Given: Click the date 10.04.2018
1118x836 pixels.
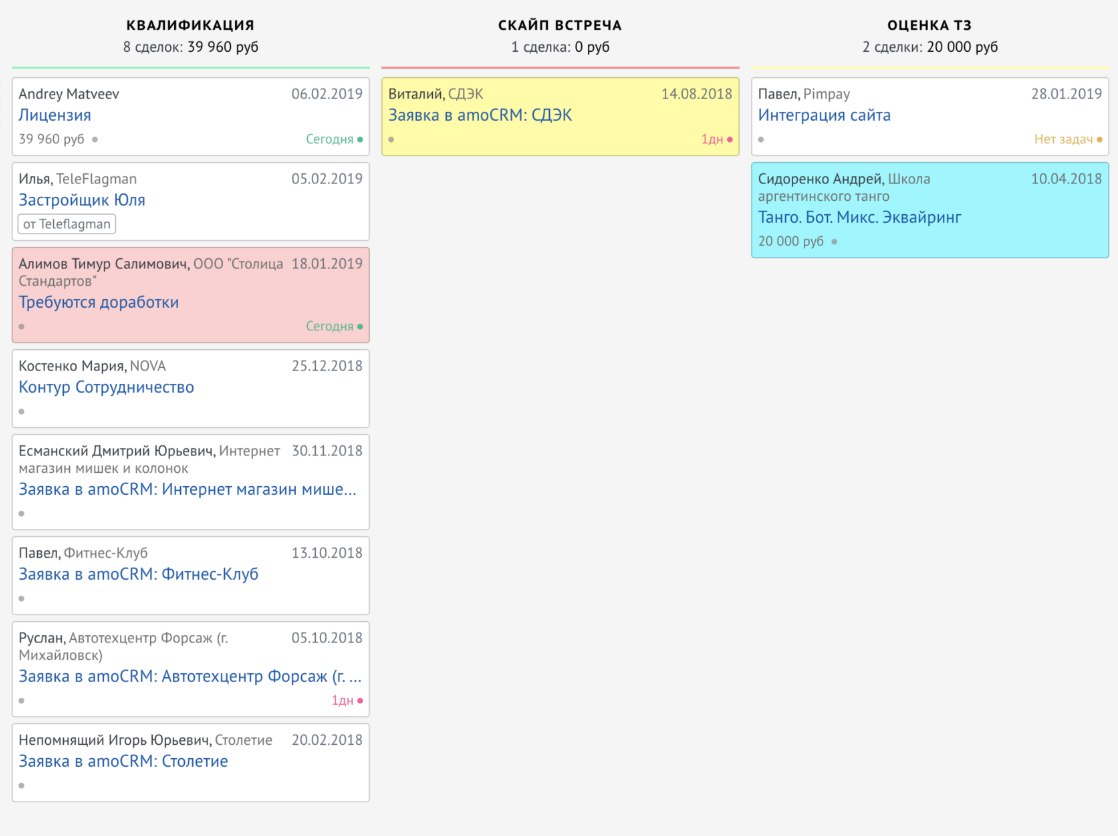Looking at the screenshot, I should [x=1067, y=178].
